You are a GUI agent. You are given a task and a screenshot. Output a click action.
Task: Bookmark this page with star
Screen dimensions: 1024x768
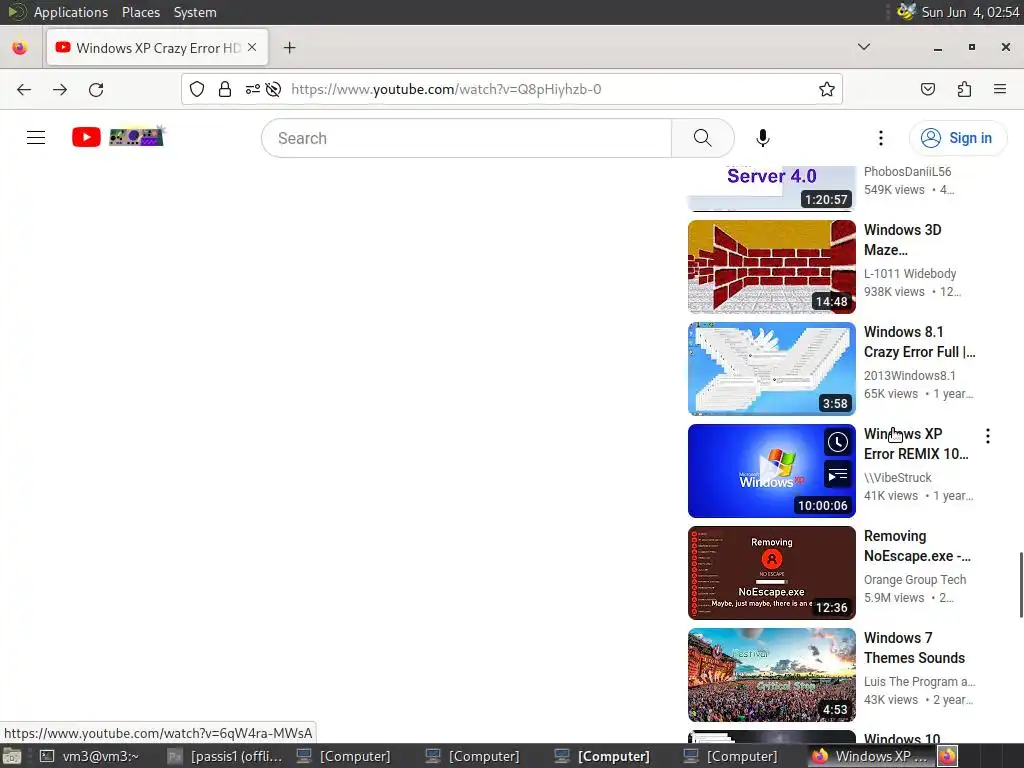coord(827,89)
